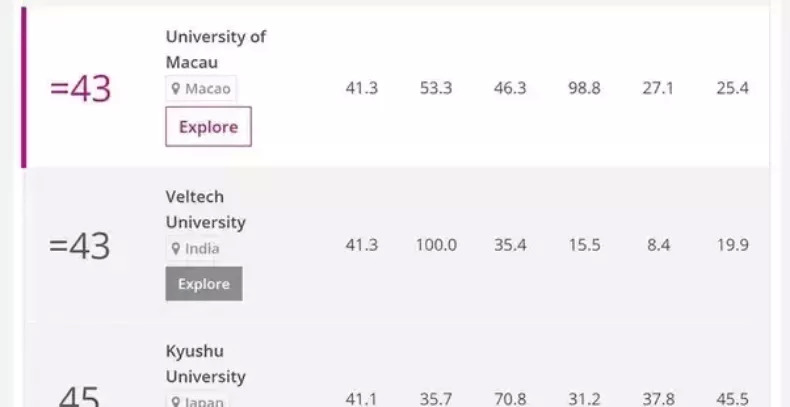Select the Japan location tag

point(196,402)
